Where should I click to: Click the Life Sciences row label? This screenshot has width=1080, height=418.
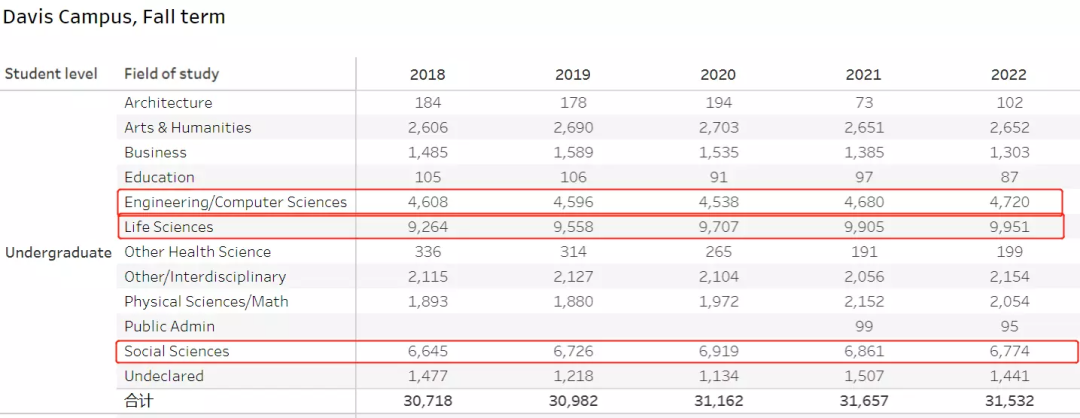pos(168,227)
